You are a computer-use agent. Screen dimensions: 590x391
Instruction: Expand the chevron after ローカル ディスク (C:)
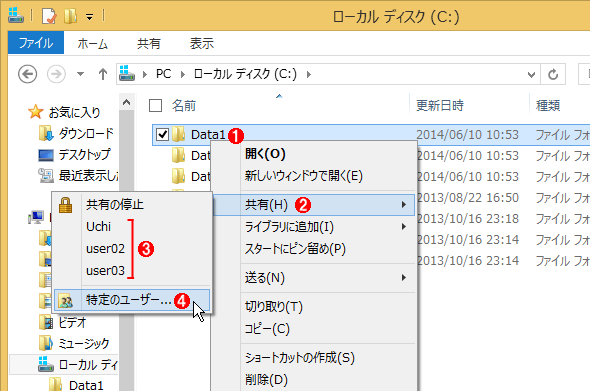[x=309, y=75]
